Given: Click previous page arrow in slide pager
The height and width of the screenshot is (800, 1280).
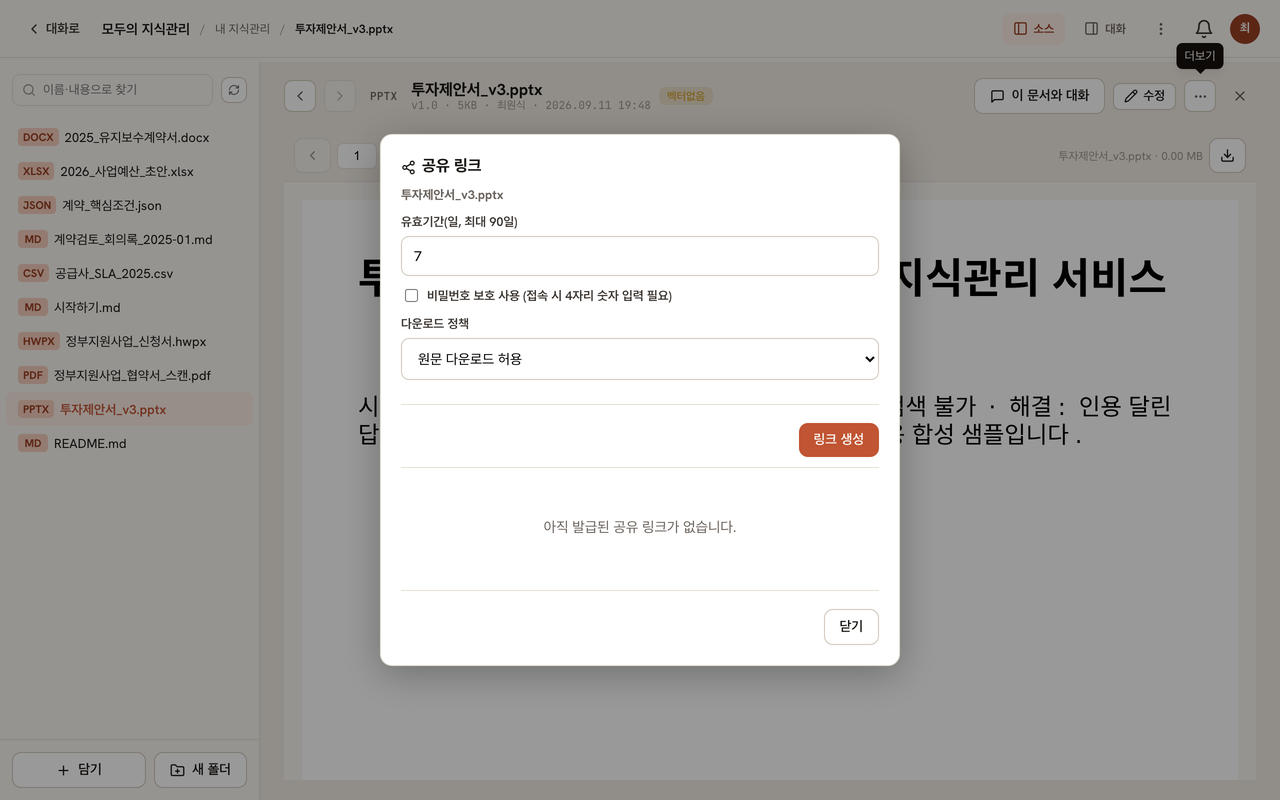Looking at the screenshot, I should (313, 155).
